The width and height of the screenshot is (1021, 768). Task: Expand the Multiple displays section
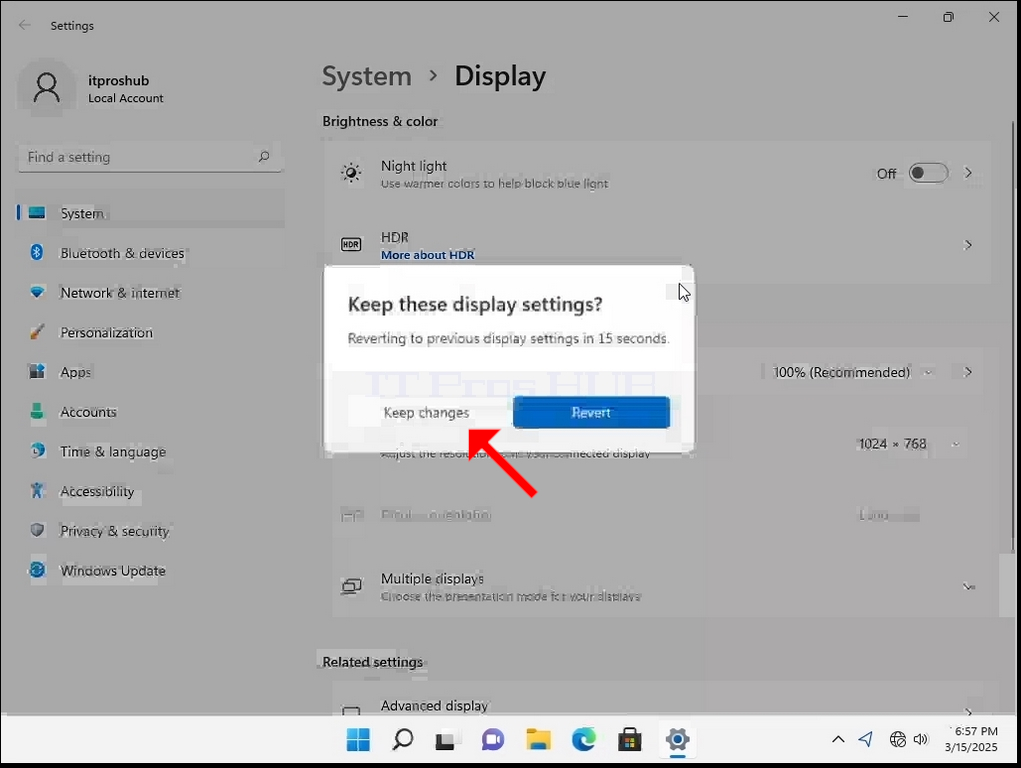tap(968, 586)
